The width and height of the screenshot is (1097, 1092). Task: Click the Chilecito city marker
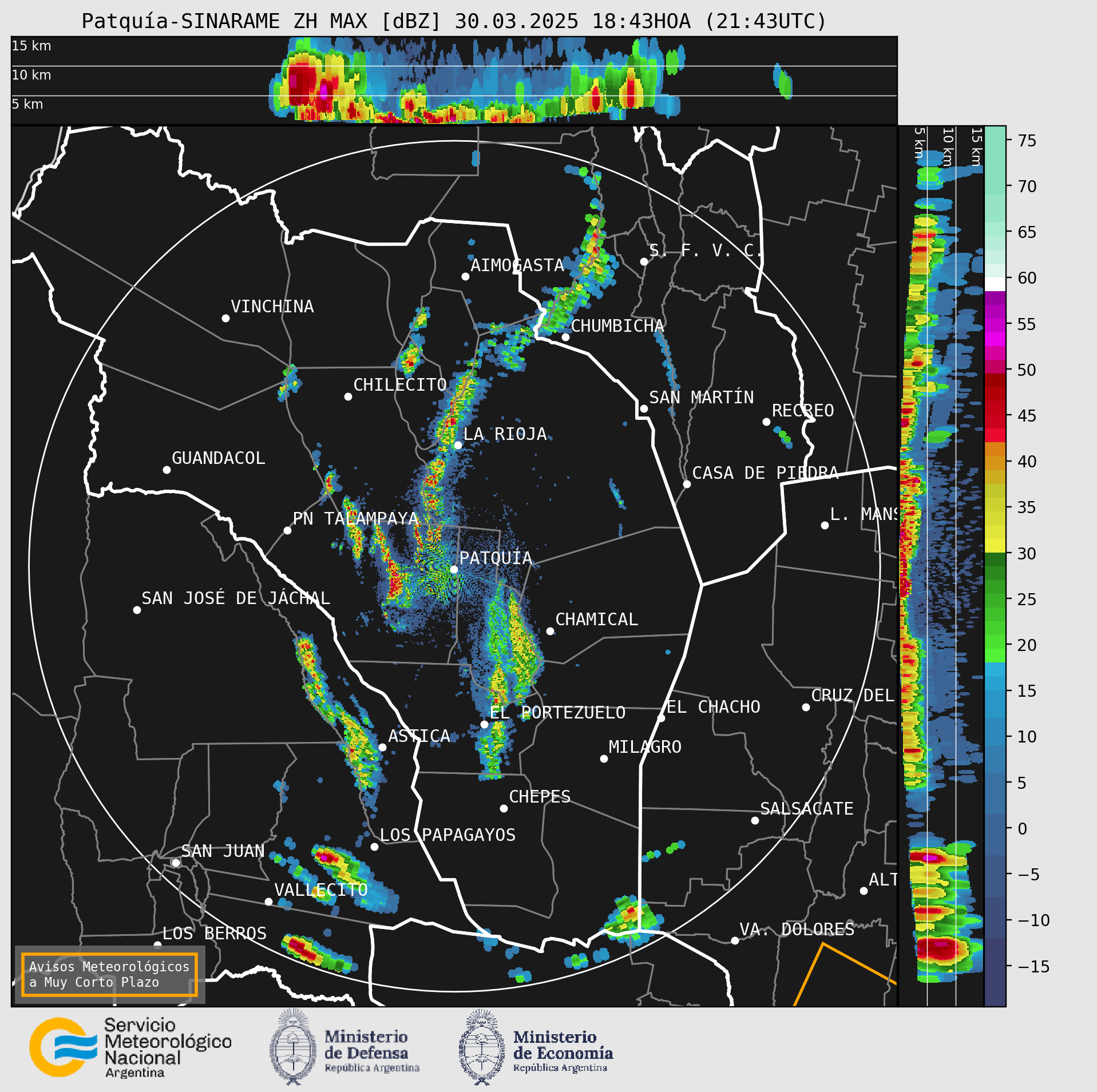point(348,396)
